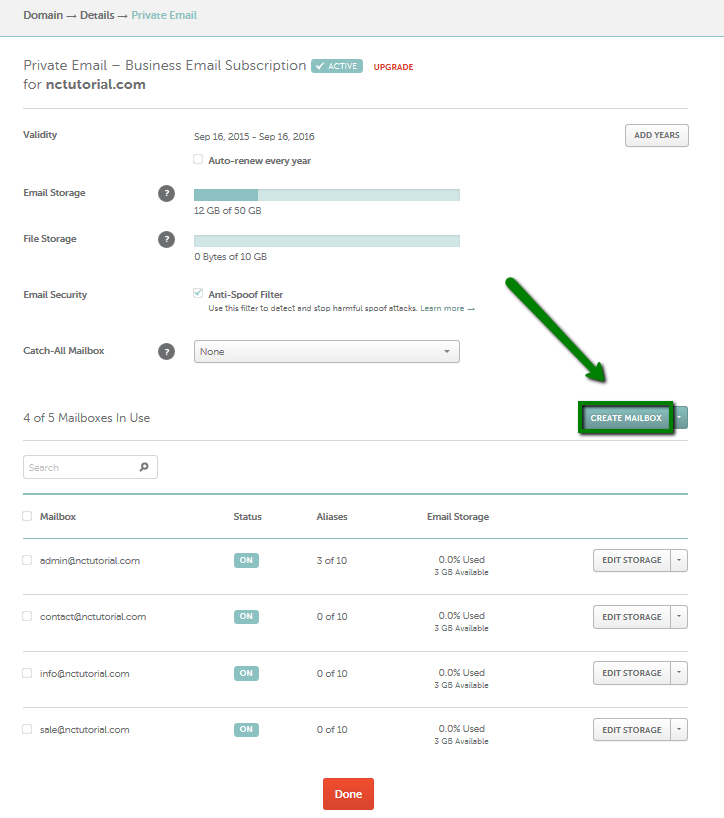Select the admin@nctutorial.com checkbox
The image size is (724, 818).
point(27,560)
